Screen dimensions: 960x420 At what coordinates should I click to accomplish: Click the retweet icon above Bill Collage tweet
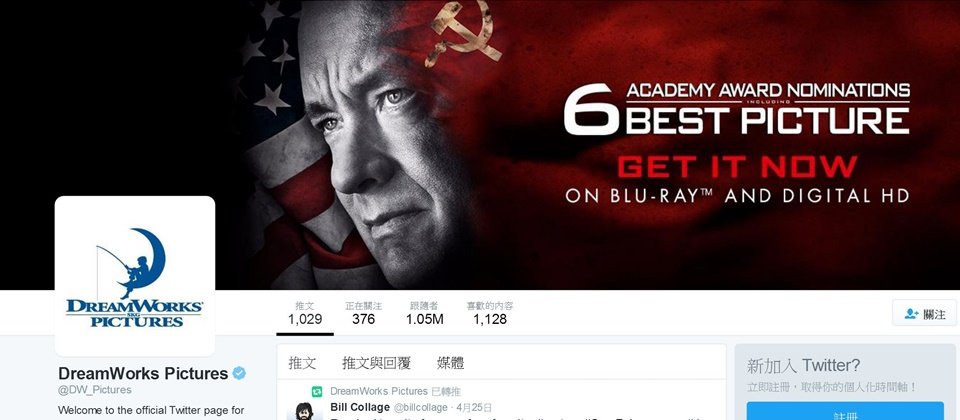[317, 391]
